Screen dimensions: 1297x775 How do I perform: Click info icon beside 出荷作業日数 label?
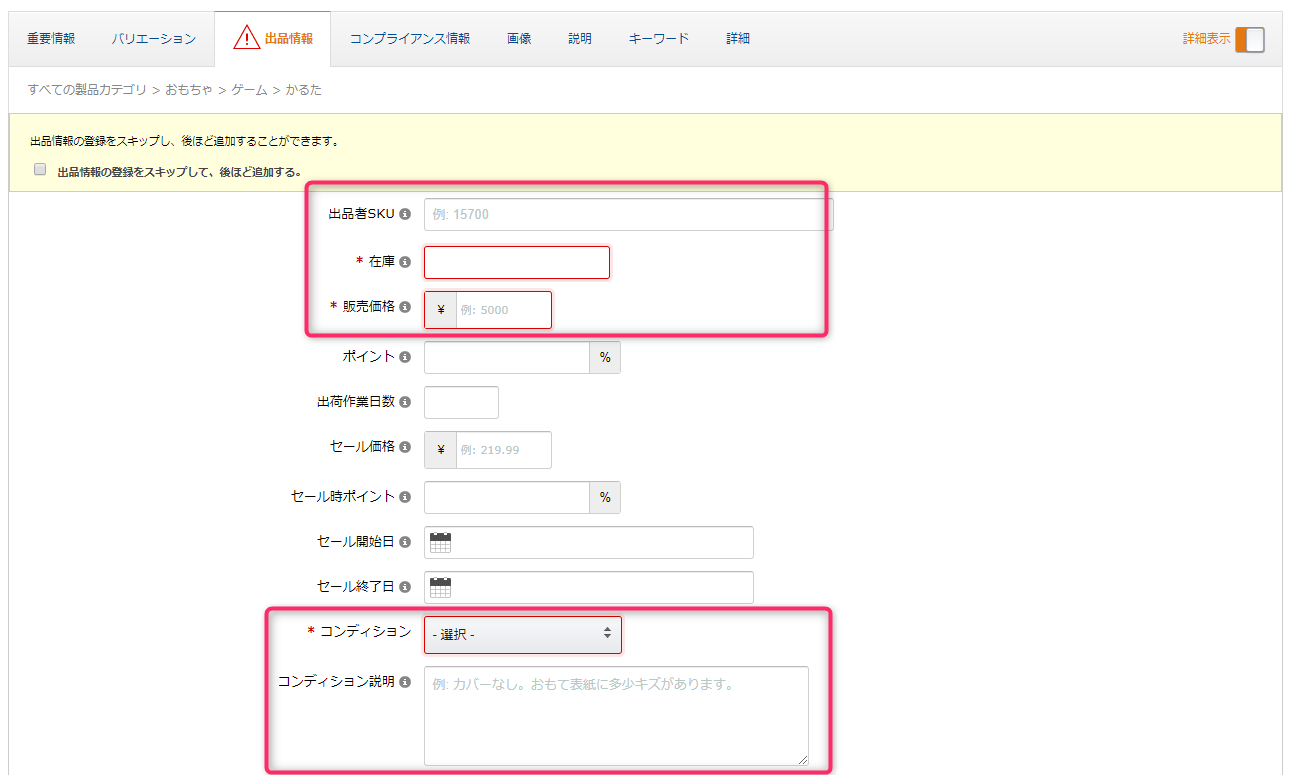[405, 402]
